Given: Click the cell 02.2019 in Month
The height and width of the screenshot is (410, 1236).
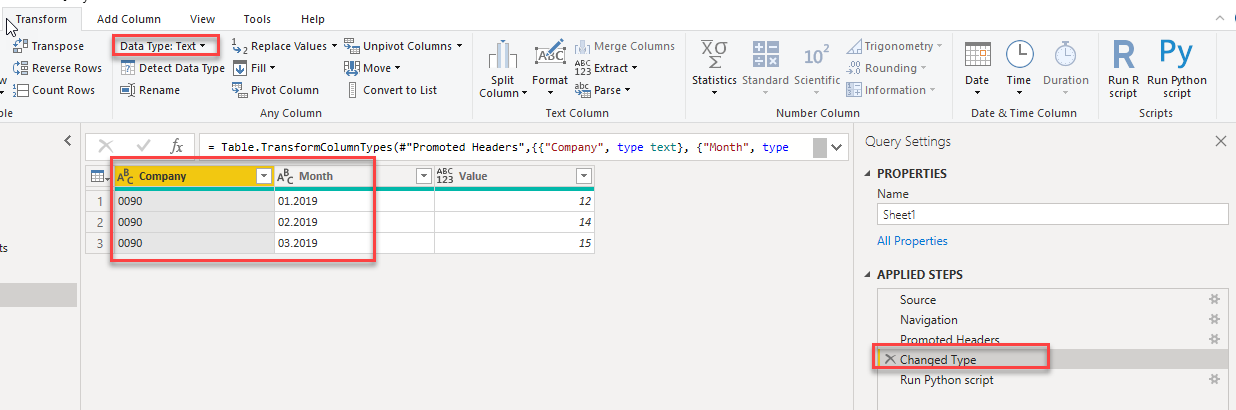Looking at the screenshot, I should pos(354,222).
